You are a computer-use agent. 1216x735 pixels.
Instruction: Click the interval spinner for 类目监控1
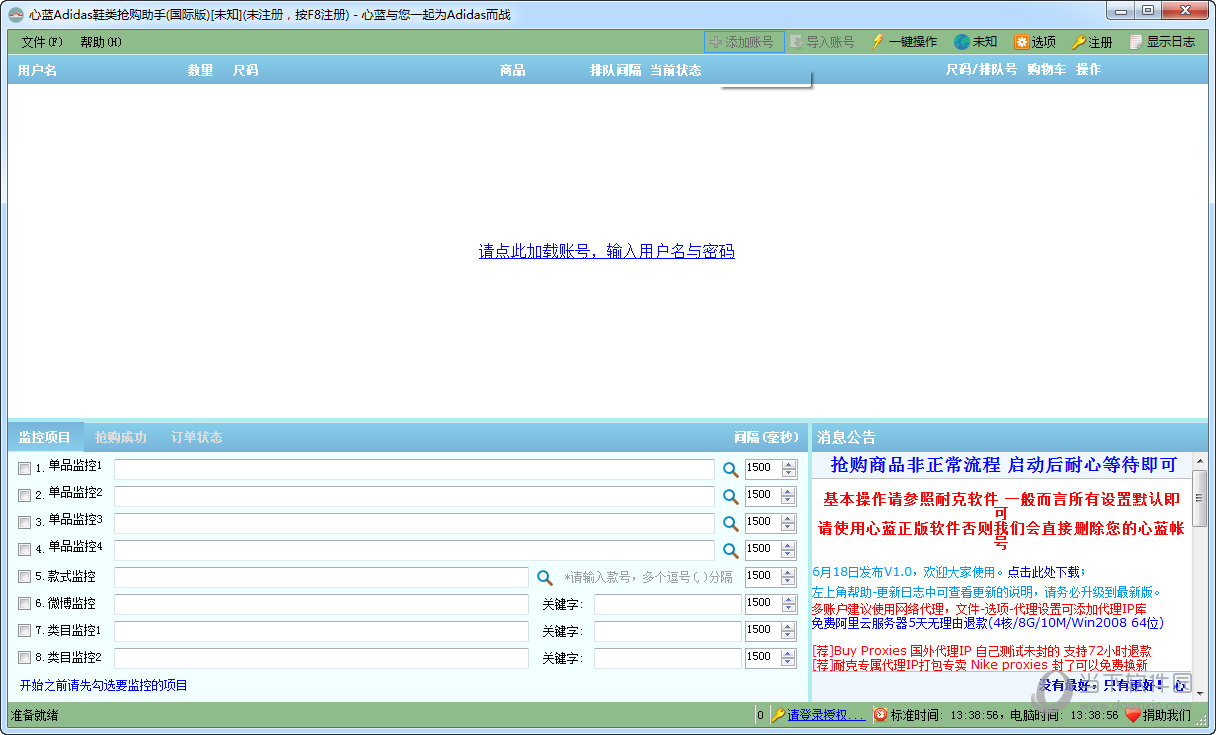tap(789, 630)
